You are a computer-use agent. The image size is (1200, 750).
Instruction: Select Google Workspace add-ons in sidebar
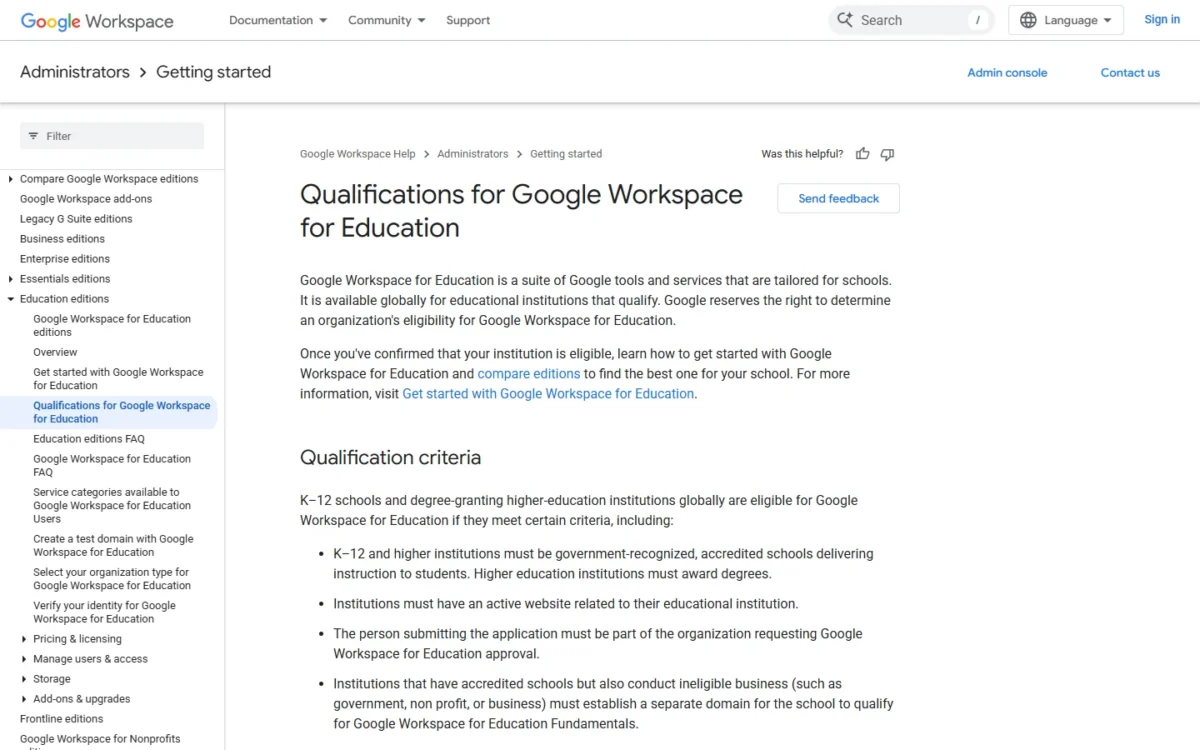tap(86, 199)
